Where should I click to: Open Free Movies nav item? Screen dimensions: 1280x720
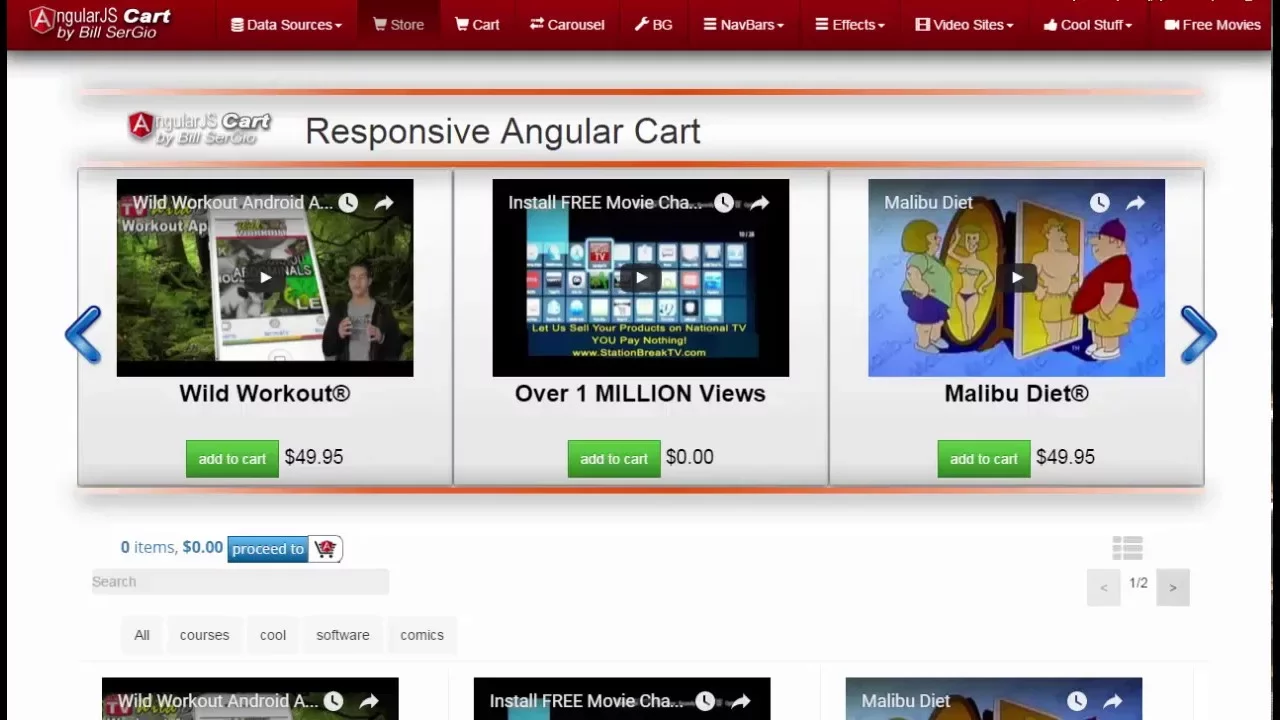(1212, 24)
